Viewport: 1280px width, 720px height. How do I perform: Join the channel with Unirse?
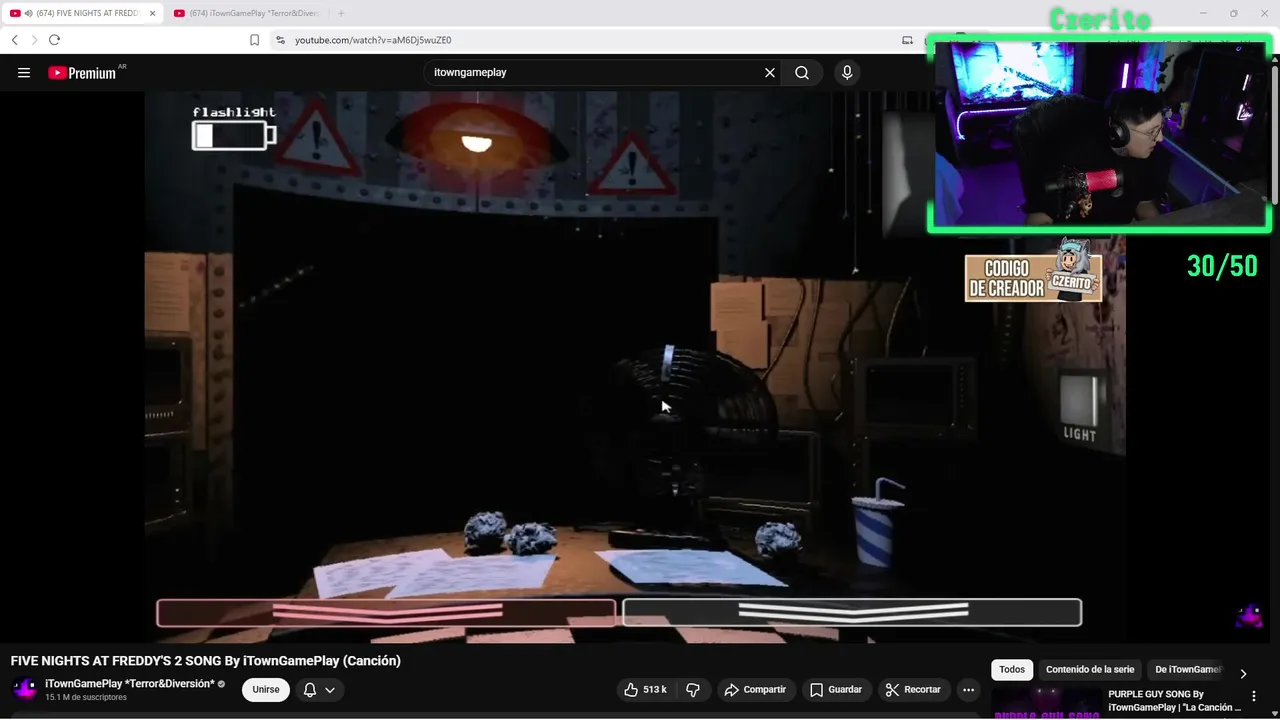coord(266,690)
